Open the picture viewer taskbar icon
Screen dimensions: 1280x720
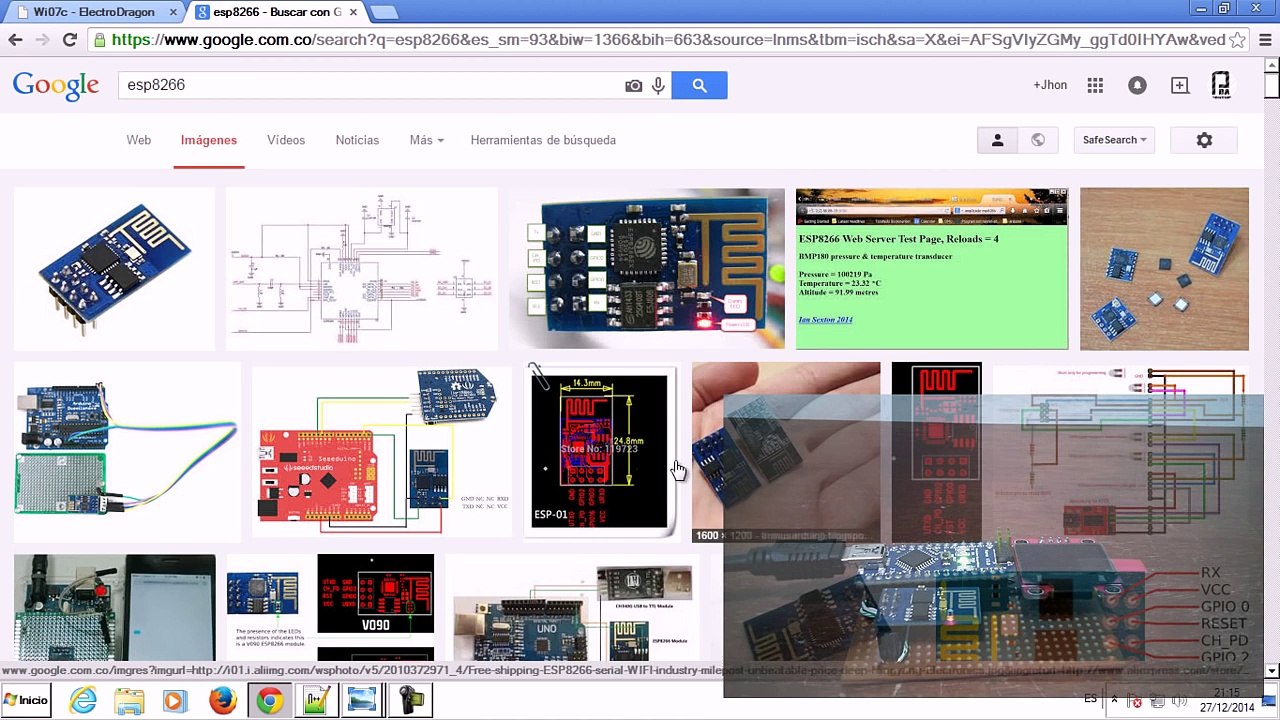tap(362, 700)
